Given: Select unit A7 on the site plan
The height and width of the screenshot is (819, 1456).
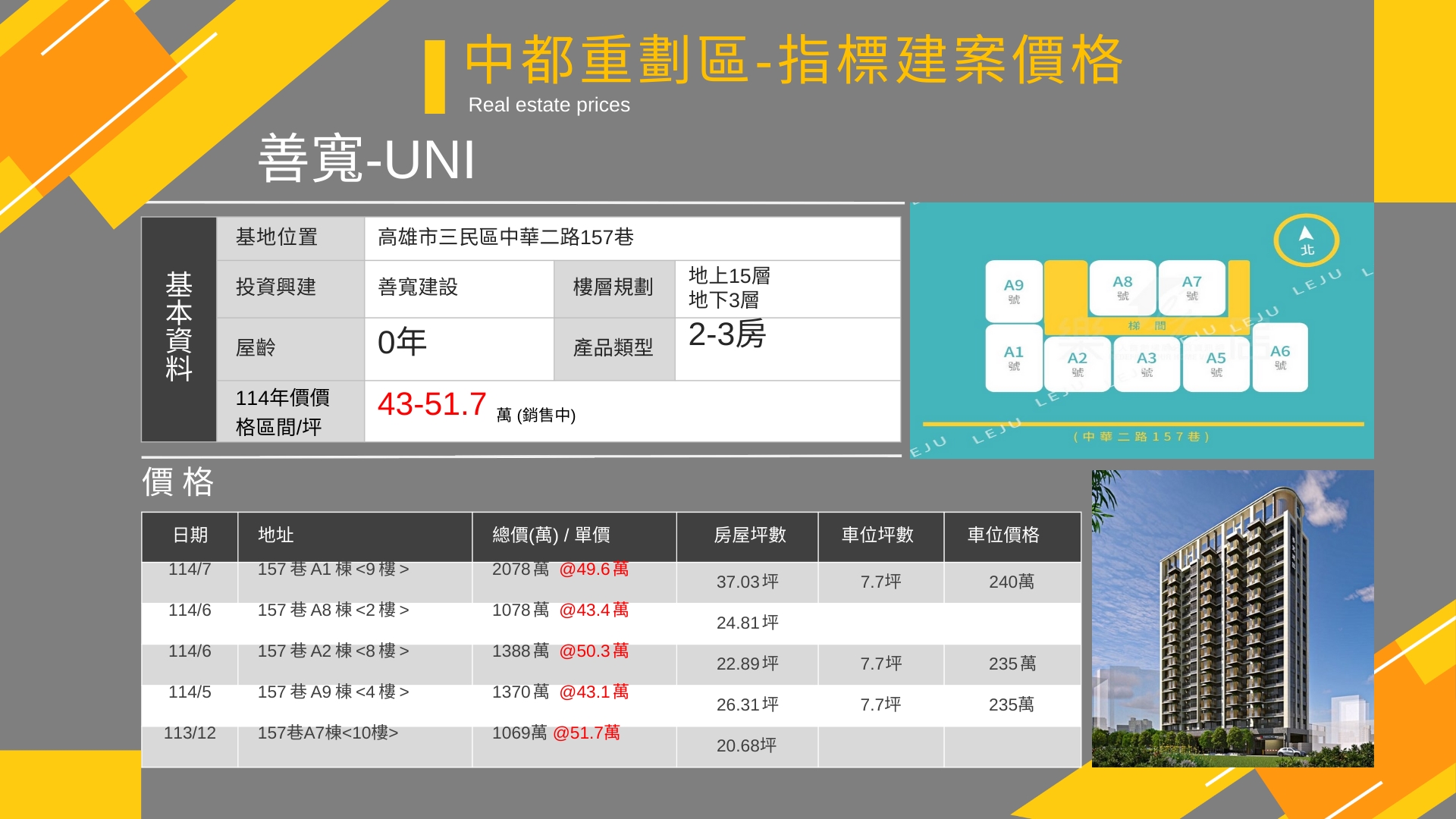Looking at the screenshot, I should point(1191,287).
